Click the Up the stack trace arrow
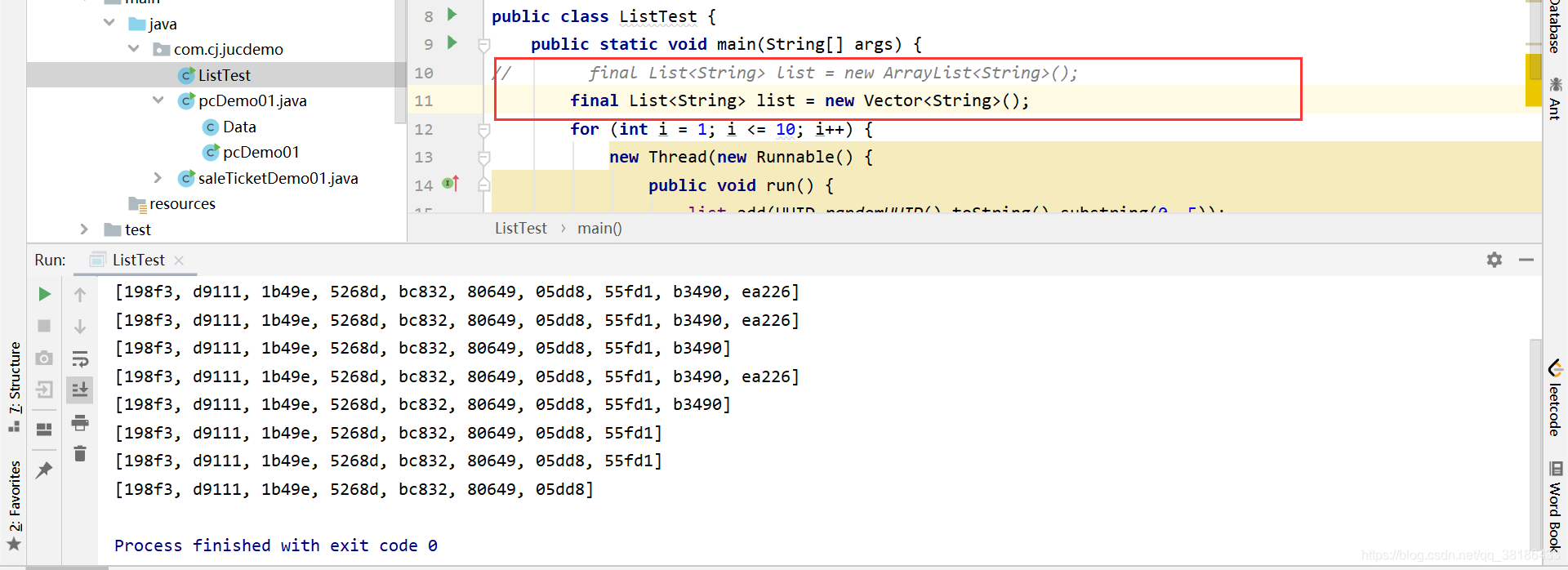1568x570 pixels. pyautogui.click(x=80, y=295)
